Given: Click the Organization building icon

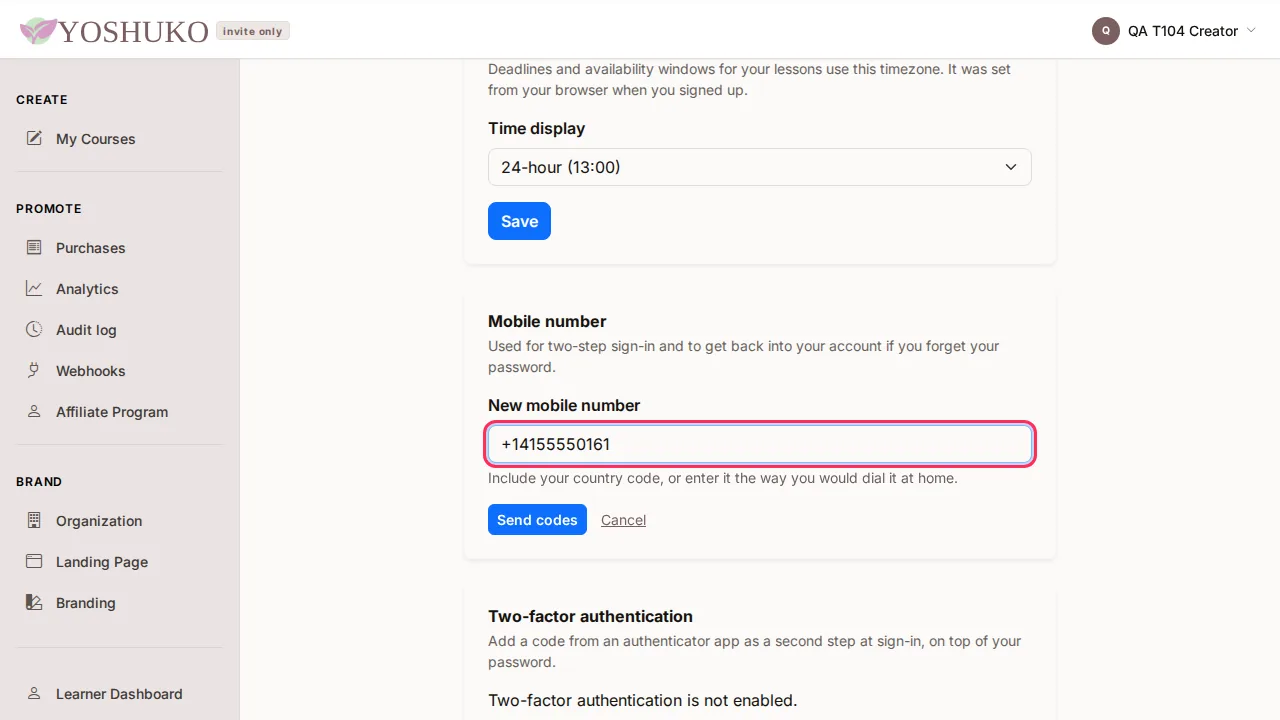Looking at the screenshot, I should pos(34,520).
